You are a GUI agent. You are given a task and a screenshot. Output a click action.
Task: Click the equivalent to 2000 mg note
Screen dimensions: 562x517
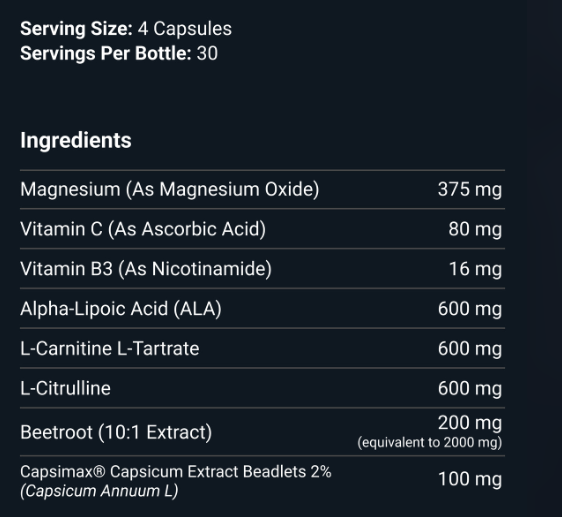point(429,443)
